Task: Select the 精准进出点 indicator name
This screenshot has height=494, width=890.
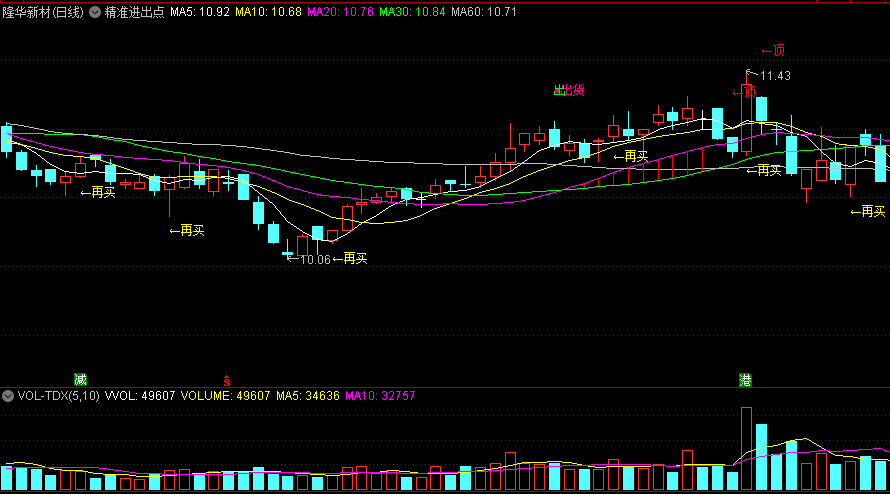Action: (135, 12)
